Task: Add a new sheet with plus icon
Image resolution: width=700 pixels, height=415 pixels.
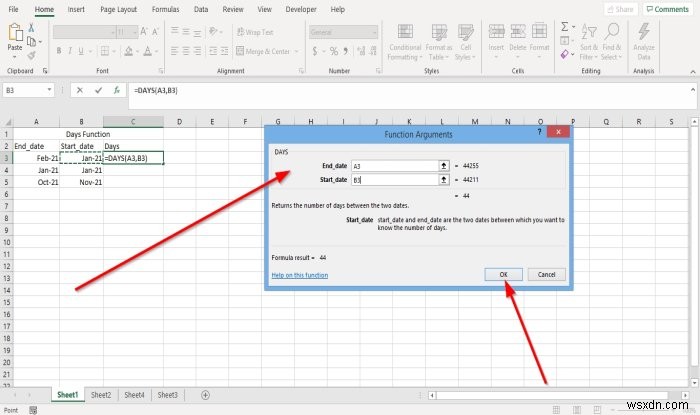Action: [x=205, y=395]
